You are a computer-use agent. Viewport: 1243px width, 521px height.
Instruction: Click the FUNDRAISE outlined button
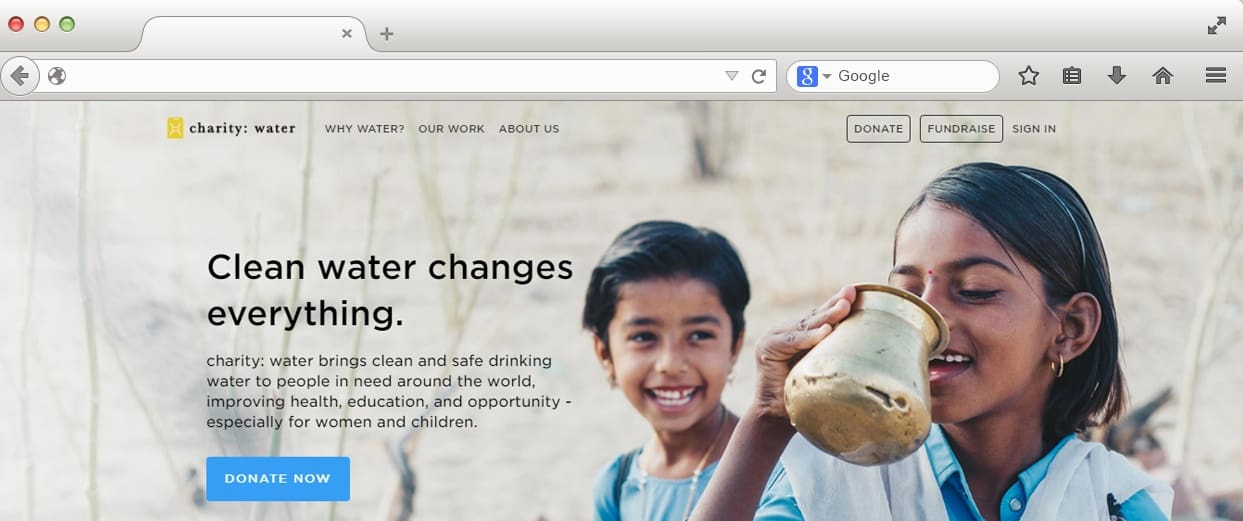click(961, 129)
